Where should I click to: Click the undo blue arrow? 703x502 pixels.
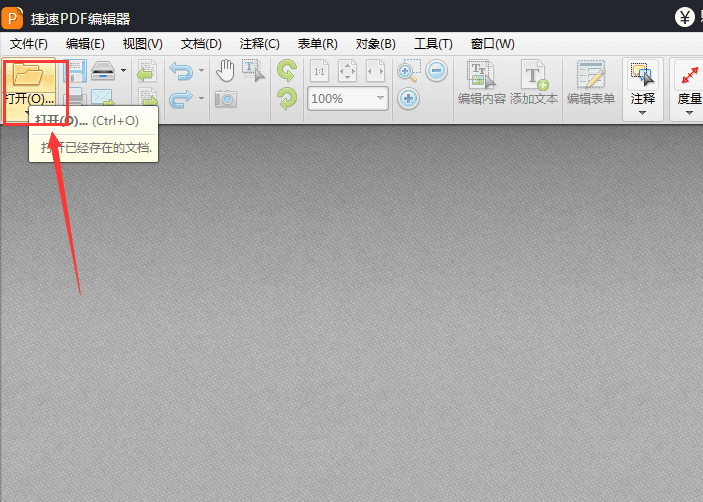point(181,71)
